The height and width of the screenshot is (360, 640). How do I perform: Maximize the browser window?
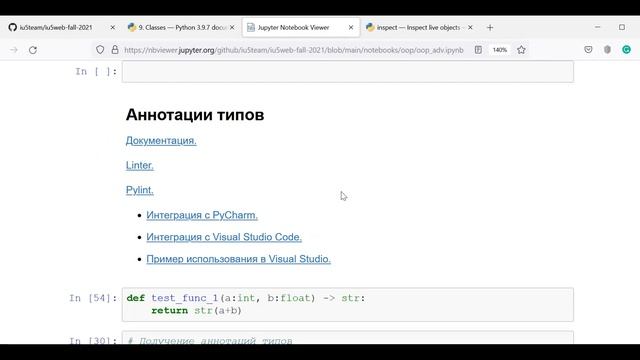click(622, 27)
